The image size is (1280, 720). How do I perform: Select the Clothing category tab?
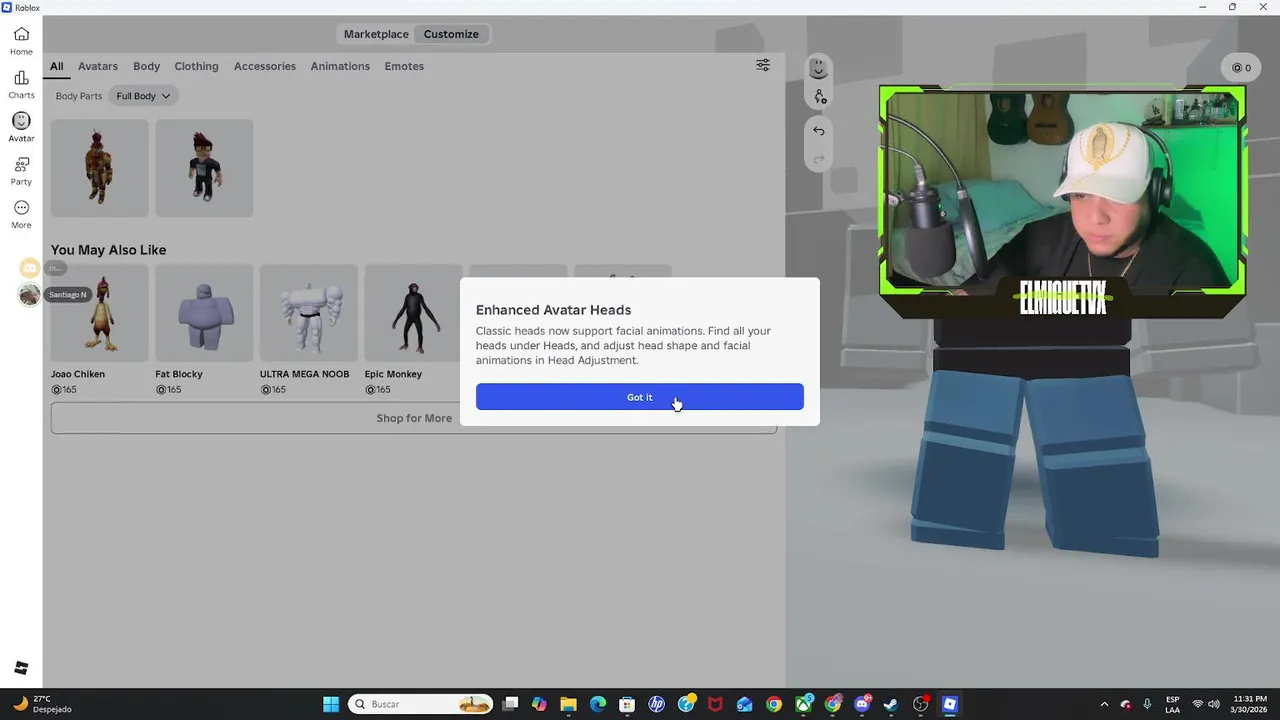click(x=196, y=66)
